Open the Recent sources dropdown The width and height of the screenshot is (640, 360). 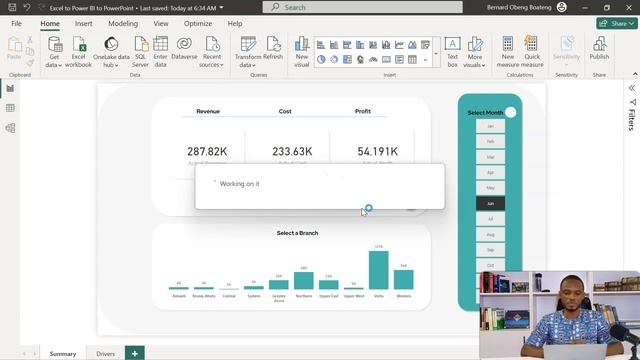(x=211, y=61)
